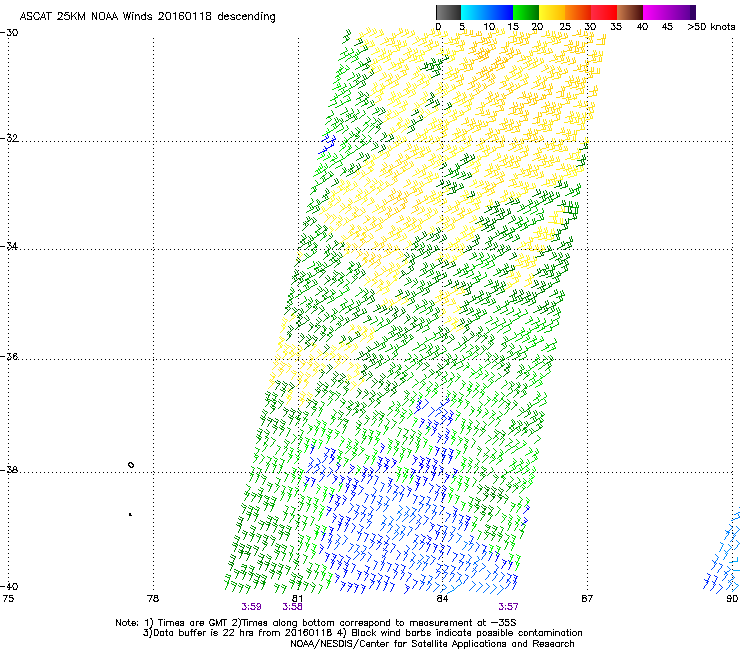Select the gray 0-5 knots legend swatch
The image size is (740, 650).
(x=448, y=12)
